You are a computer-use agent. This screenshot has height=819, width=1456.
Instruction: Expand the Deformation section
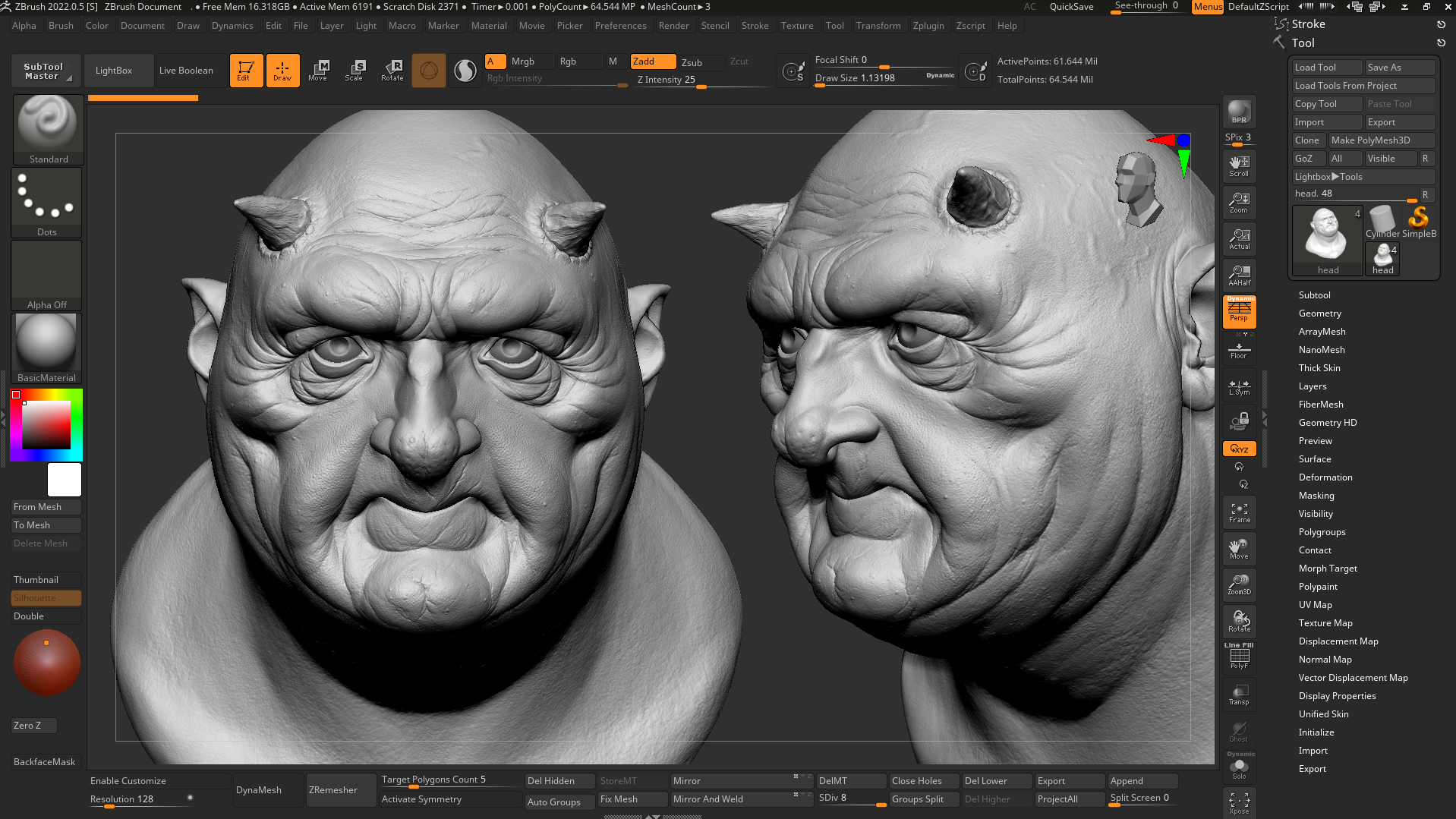tap(1325, 477)
